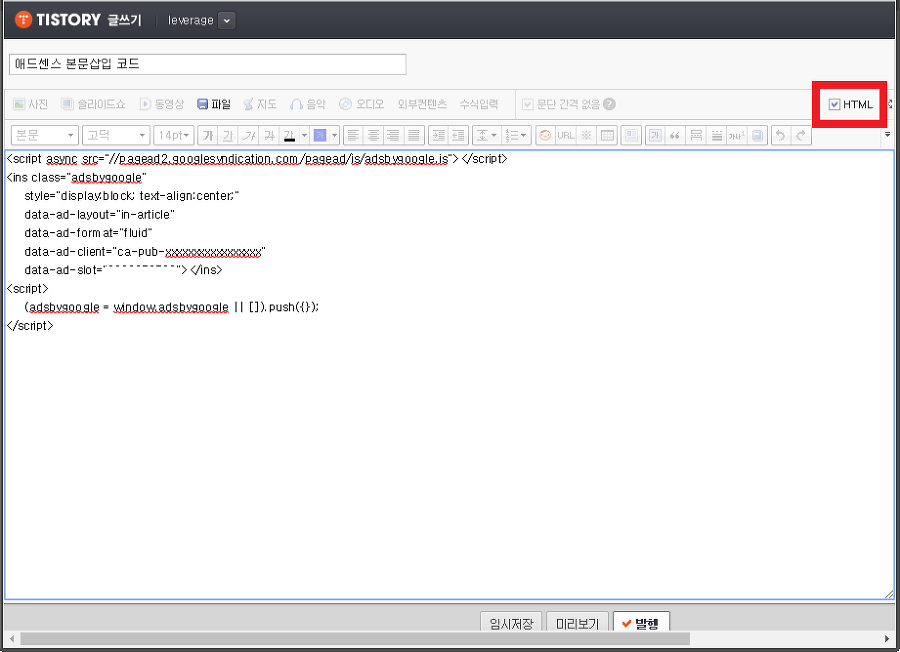Insert a text box

tap(655, 135)
